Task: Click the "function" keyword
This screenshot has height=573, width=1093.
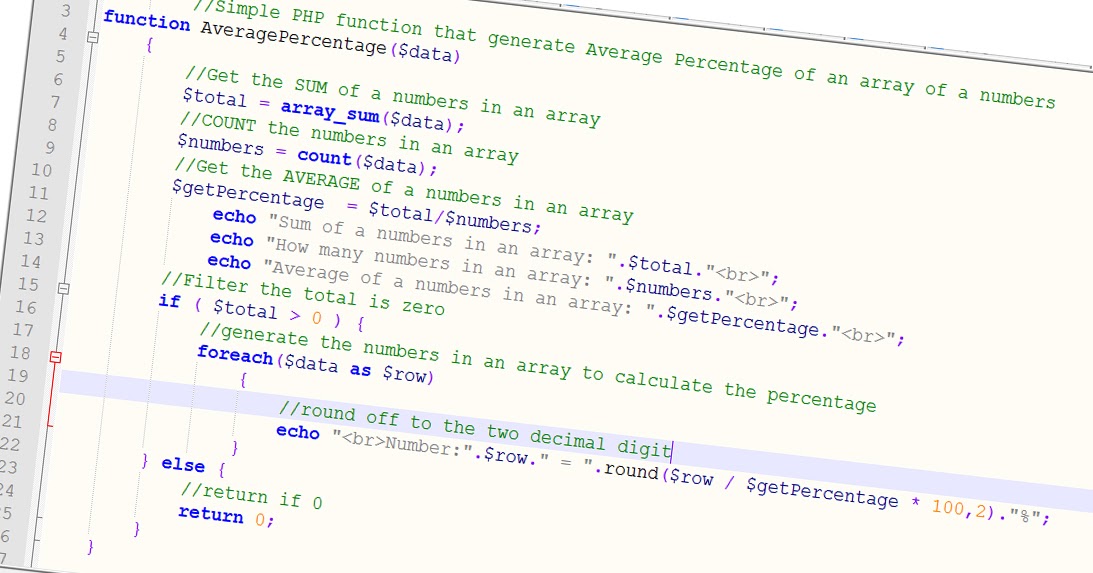Action: click(146, 21)
